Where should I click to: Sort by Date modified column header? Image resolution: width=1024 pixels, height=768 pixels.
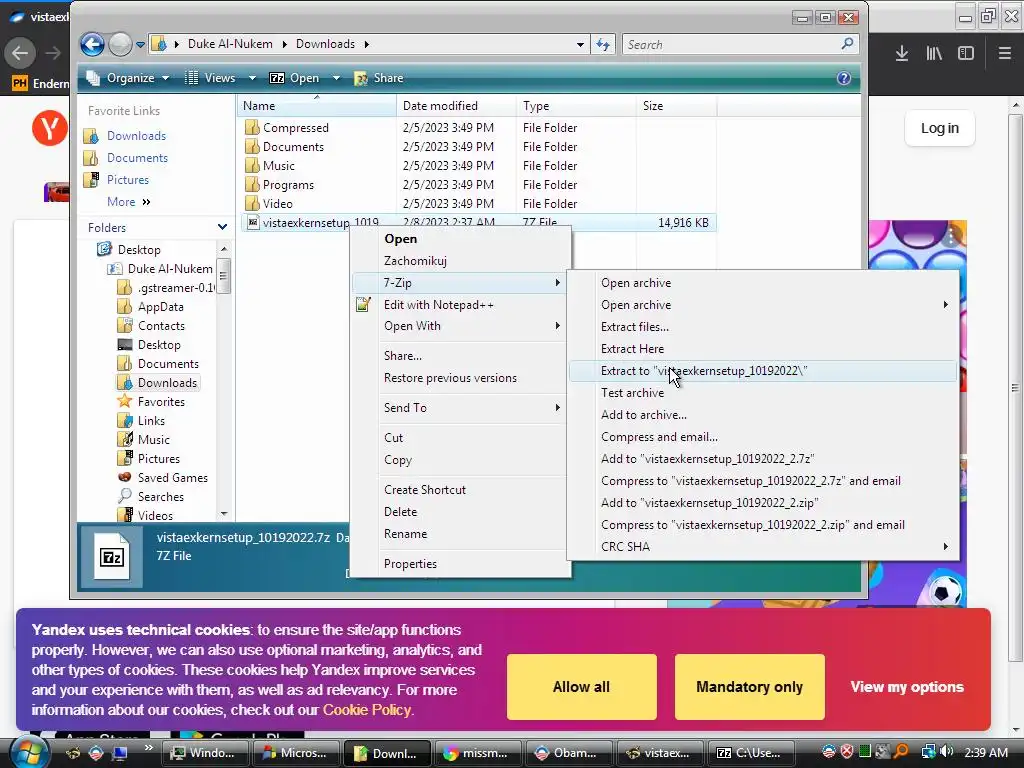pos(455,106)
